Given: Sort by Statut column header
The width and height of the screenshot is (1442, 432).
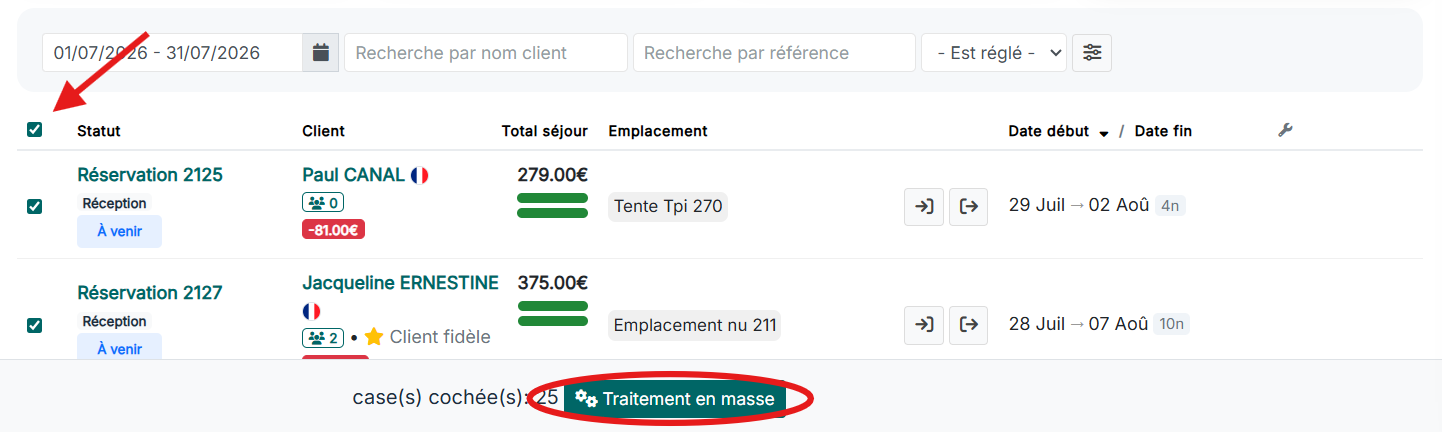Looking at the screenshot, I should coord(99,131).
